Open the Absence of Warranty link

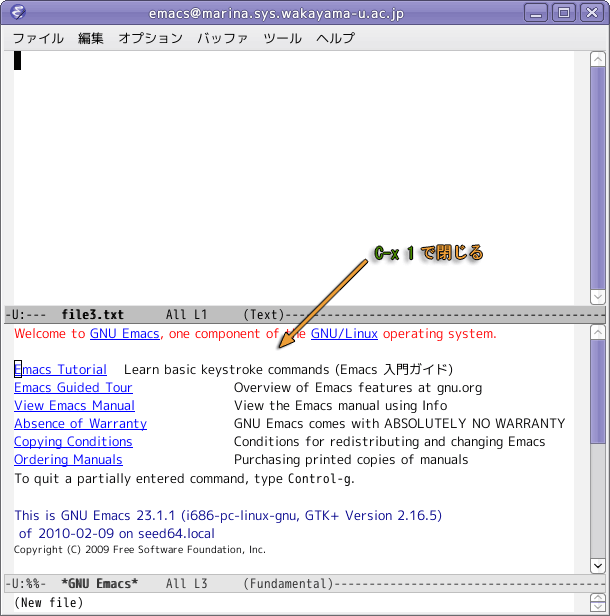[81, 424]
